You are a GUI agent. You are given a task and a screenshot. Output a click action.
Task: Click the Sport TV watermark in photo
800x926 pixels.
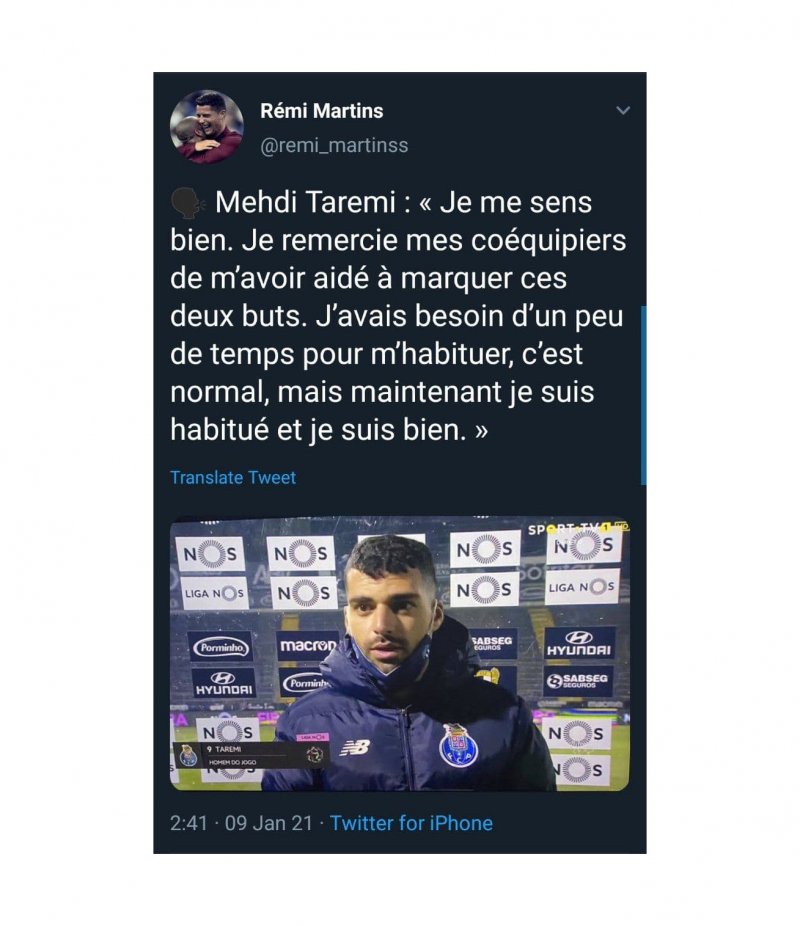[577, 529]
